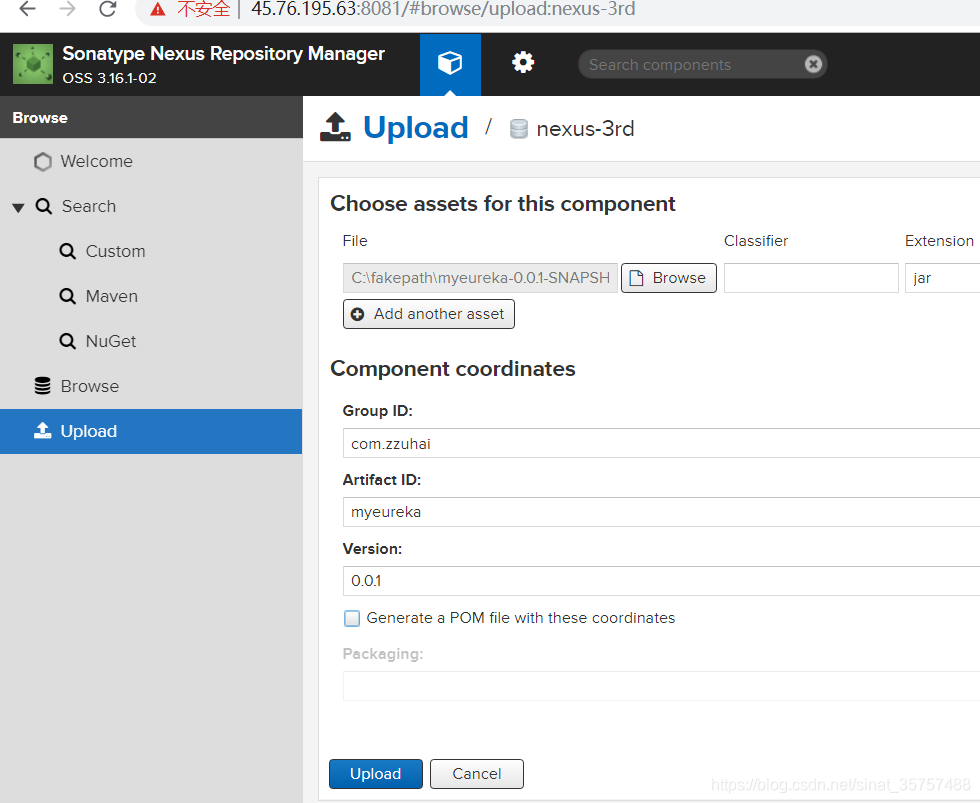Click the database icon beside Browse
Image resolution: width=980 pixels, height=803 pixels.
coord(42,386)
